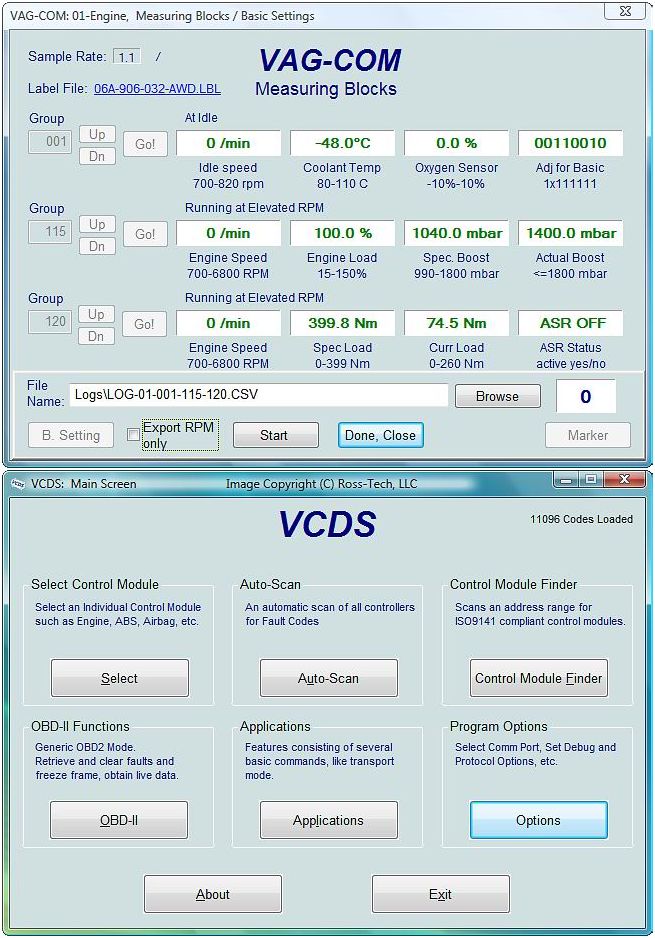Screen dimensions: 655x938
Task: Click the log File Name input field
Action: click(258, 395)
